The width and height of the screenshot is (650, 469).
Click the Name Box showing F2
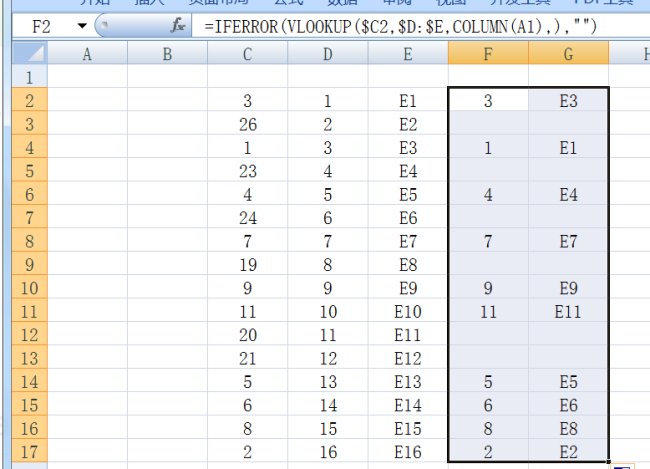click(40, 25)
